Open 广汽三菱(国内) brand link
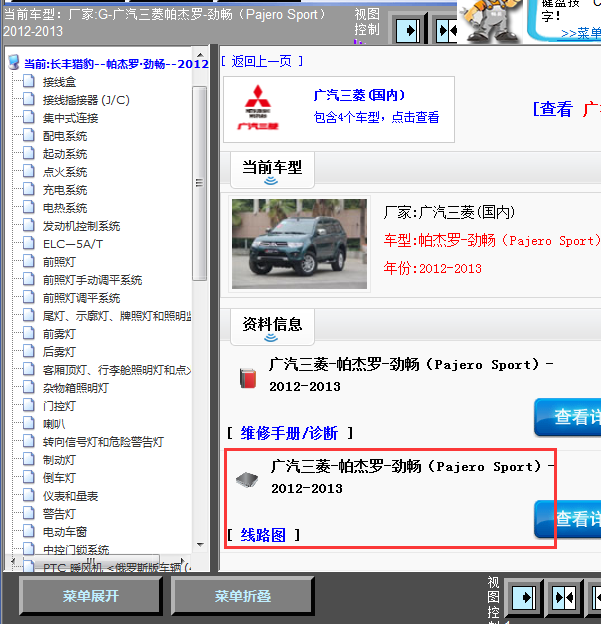This screenshot has width=601, height=624. tap(359, 96)
